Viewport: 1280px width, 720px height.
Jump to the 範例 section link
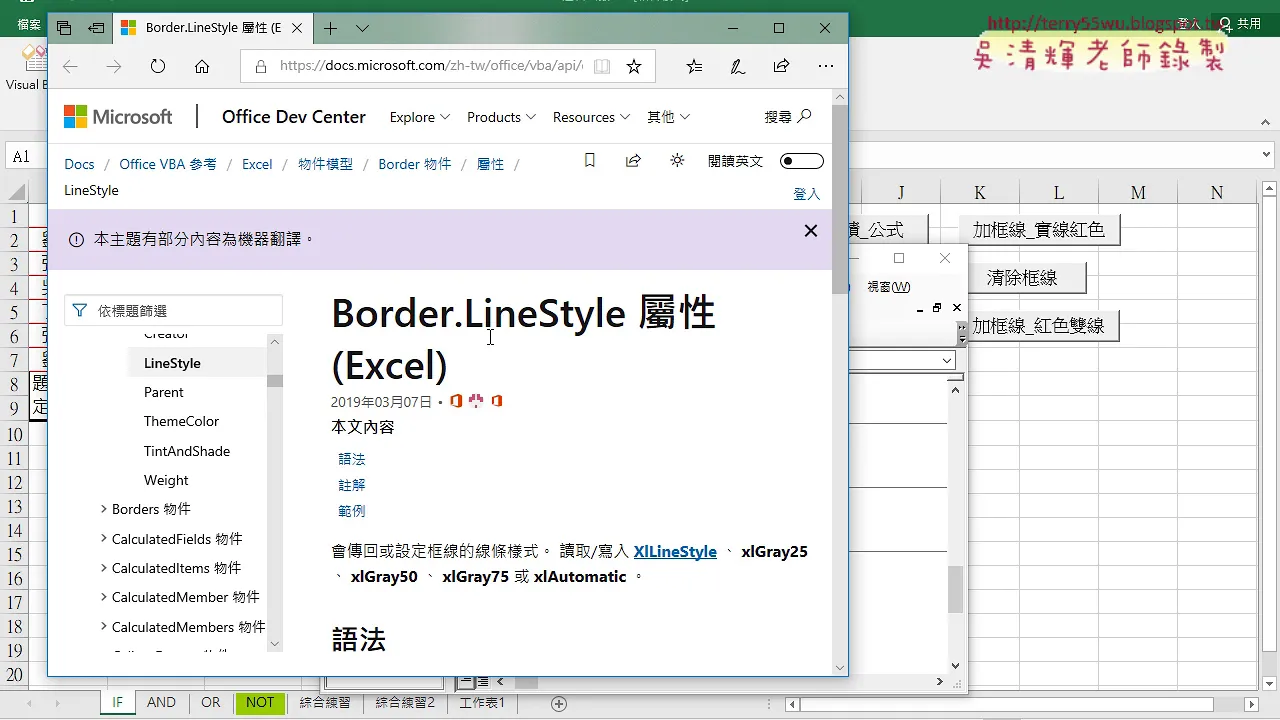coord(352,511)
